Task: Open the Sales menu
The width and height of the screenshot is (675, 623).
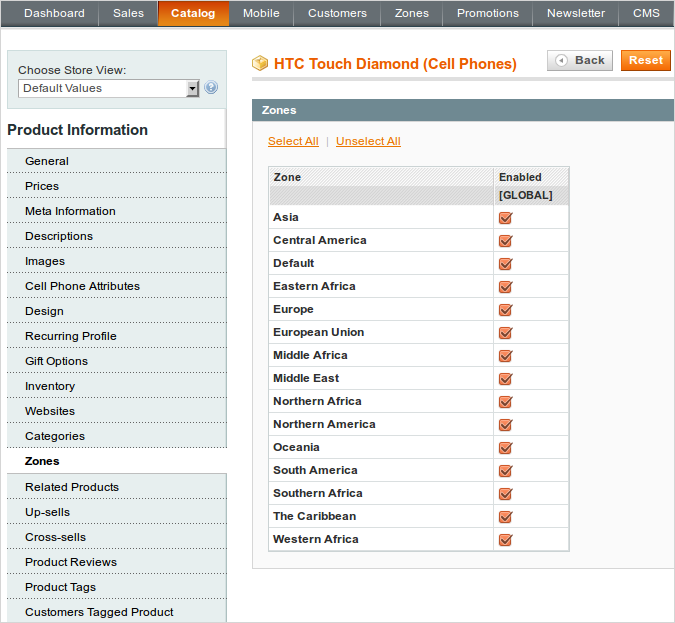Action: [x=128, y=13]
